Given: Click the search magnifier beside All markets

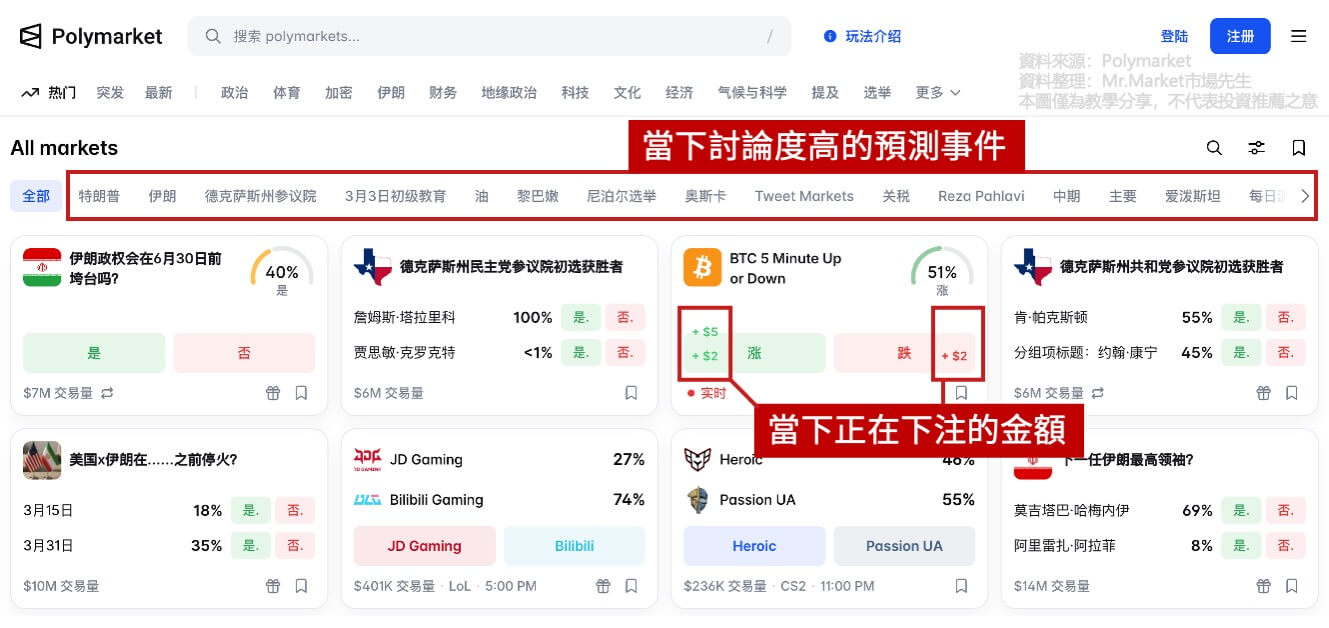Looking at the screenshot, I should click(1214, 148).
